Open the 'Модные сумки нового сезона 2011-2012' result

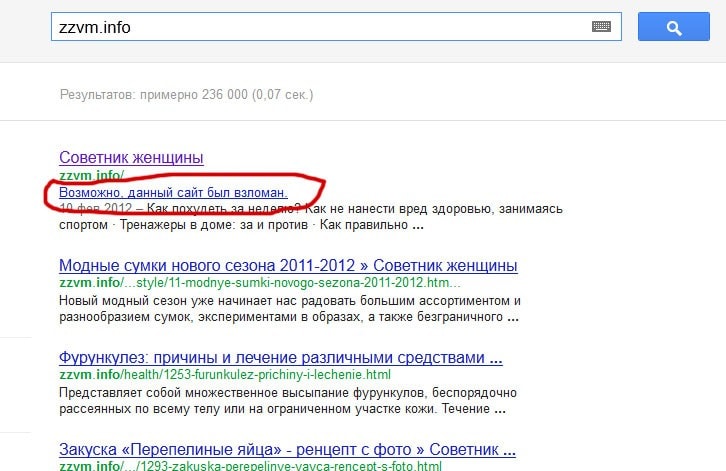(288, 265)
